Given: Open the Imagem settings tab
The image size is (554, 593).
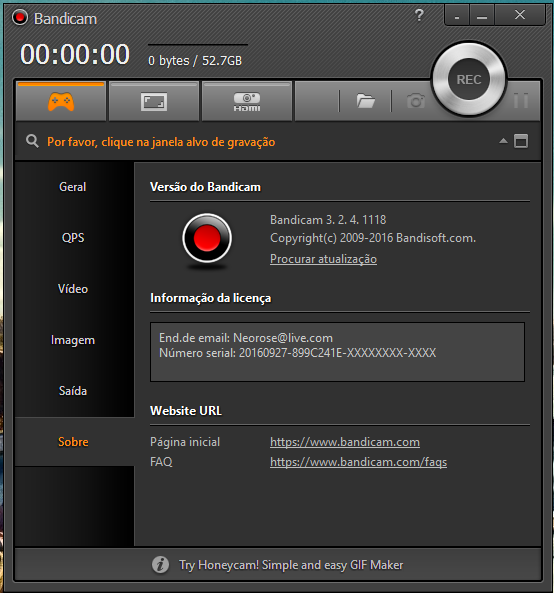Looking at the screenshot, I should click(73, 340).
